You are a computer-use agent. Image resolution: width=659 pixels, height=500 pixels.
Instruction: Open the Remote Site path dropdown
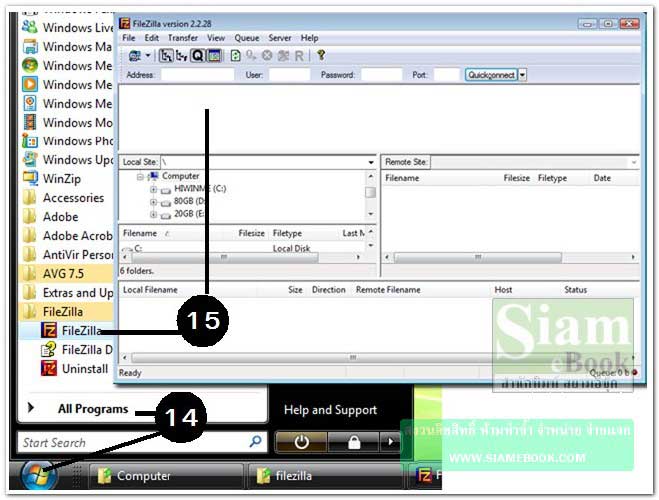634,162
